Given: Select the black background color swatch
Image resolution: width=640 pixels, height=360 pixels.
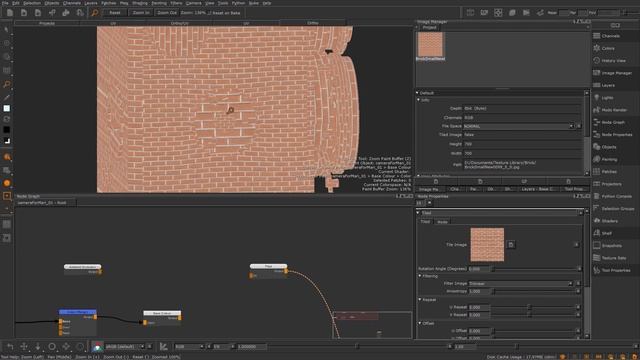Looking at the screenshot, I should (x=7, y=129).
